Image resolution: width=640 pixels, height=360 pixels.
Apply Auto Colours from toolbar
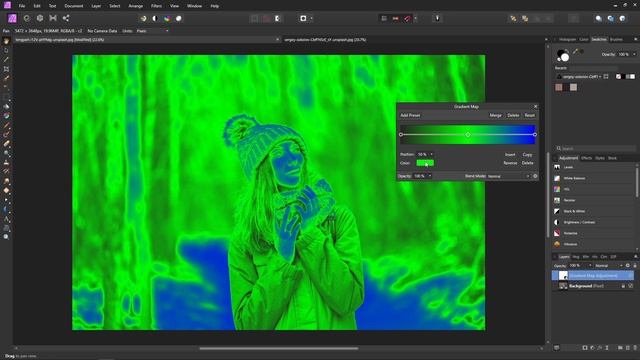167,18
